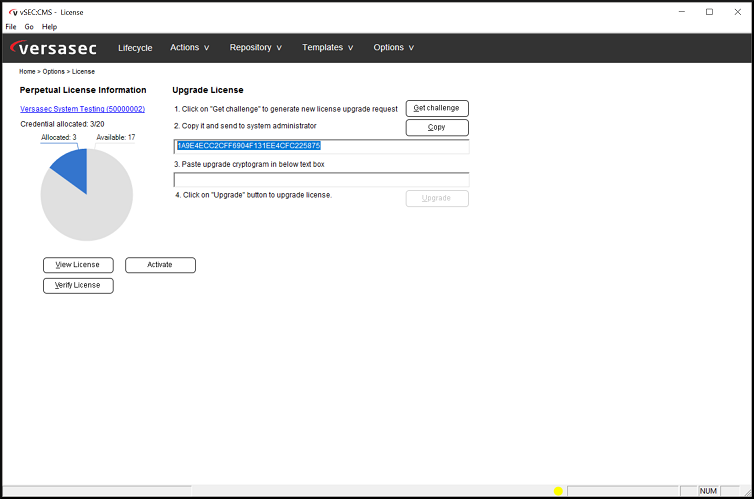Click step 1 'Get challenge' instruction text
This screenshot has height=499, width=754.
pos(286,109)
